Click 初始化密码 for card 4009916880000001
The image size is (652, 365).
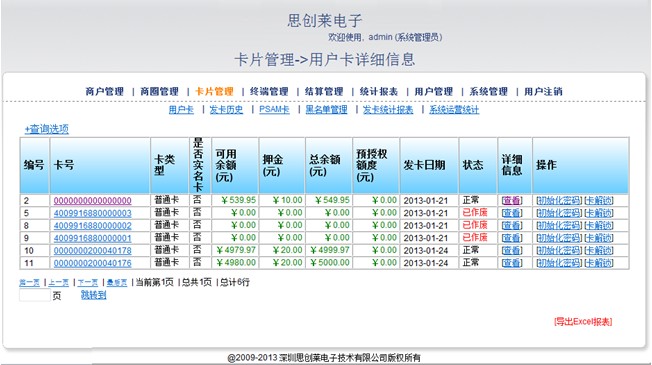click(x=559, y=238)
